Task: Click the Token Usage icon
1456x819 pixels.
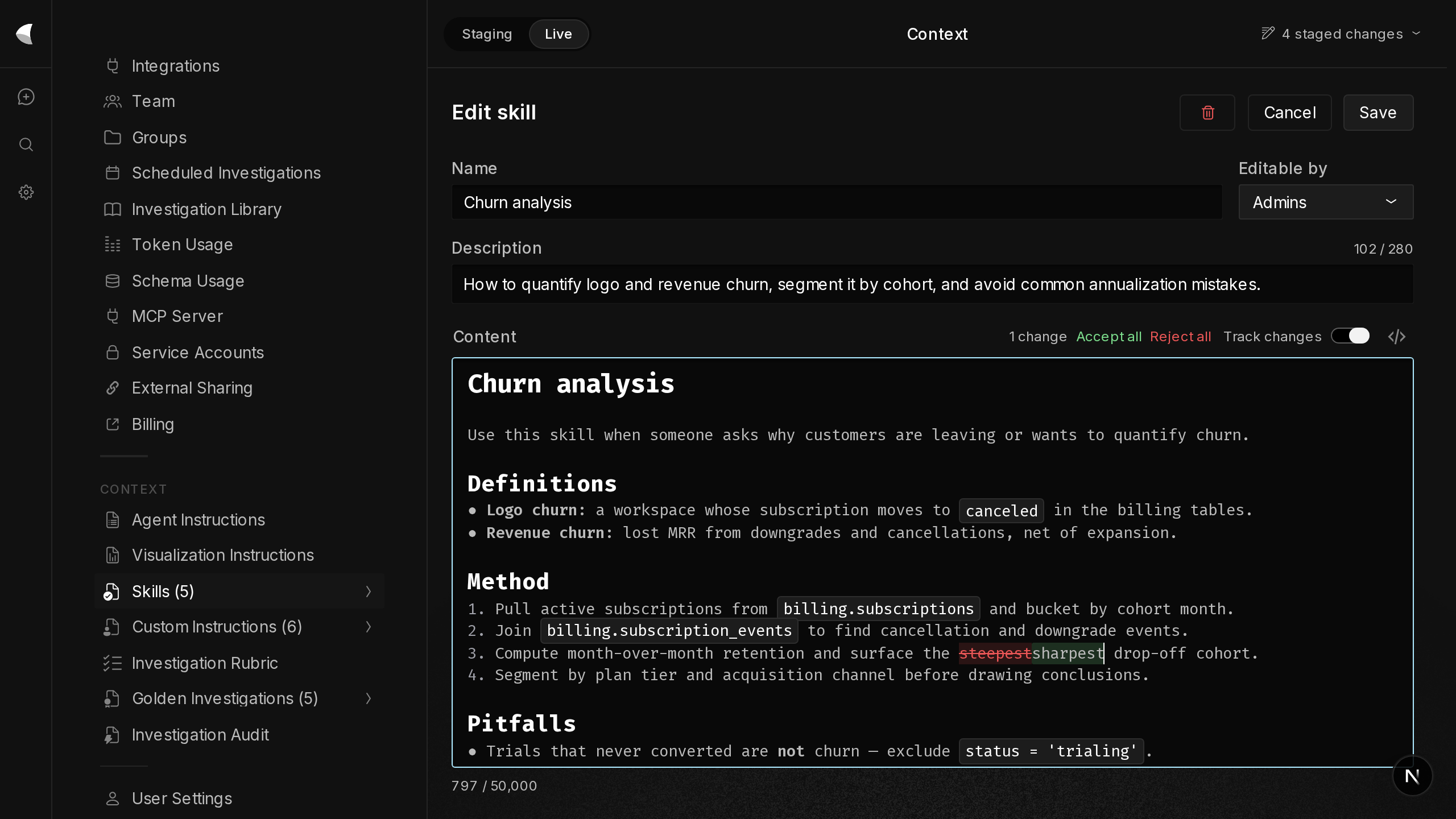Action: [113, 245]
